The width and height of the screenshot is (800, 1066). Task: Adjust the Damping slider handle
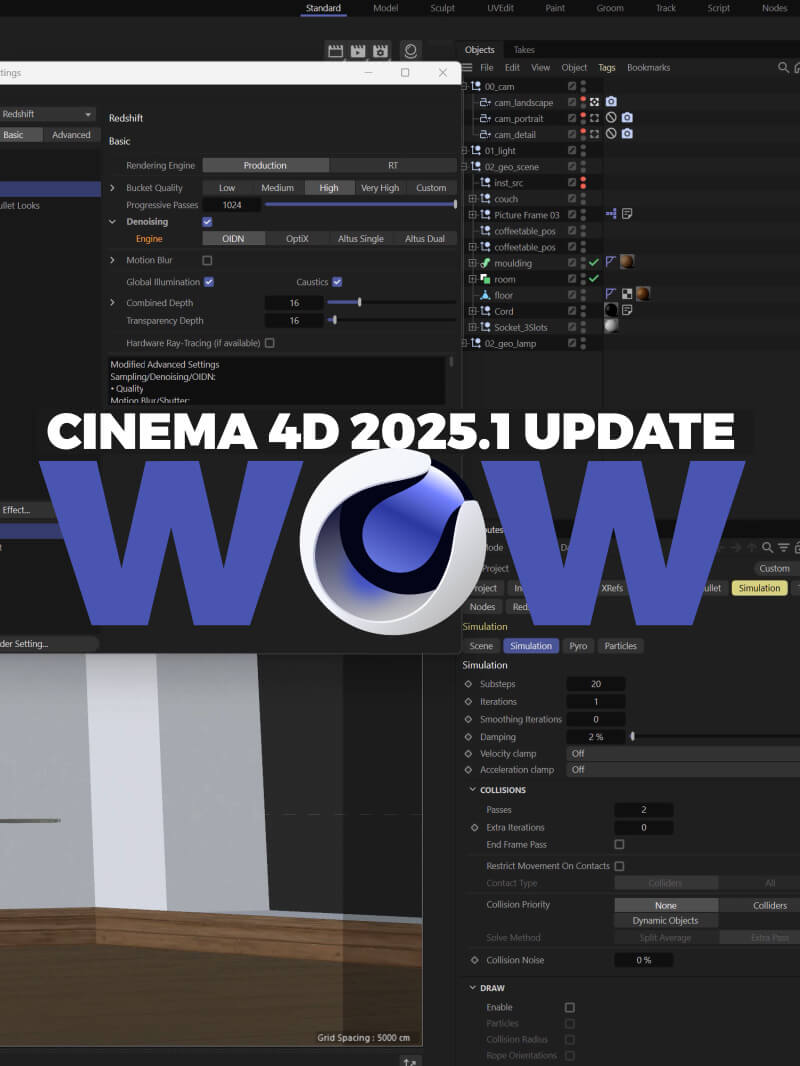pyautogui.click(x=633, y=736)
